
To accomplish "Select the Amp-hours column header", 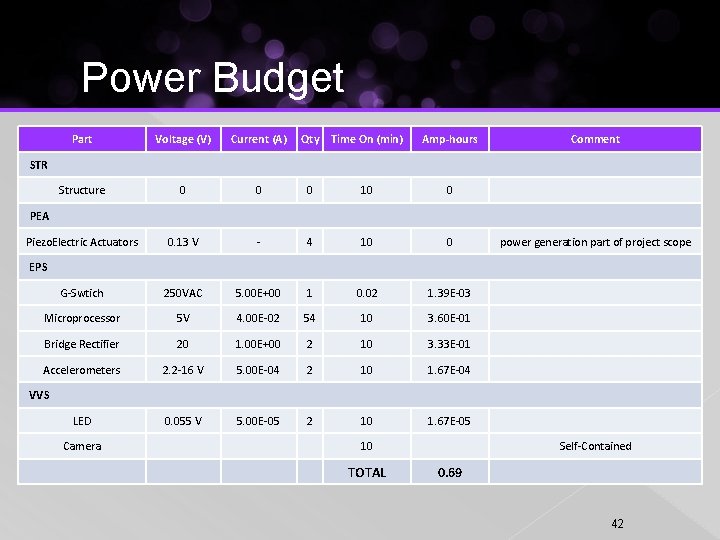I will [x=450, y=139].
